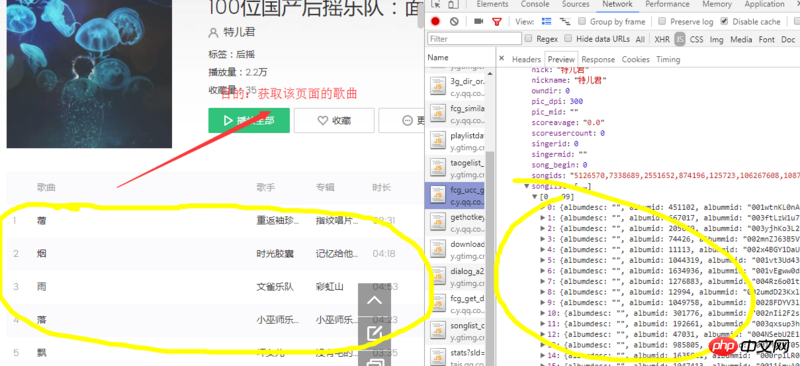Switch to the Console tab

point(535,4)
